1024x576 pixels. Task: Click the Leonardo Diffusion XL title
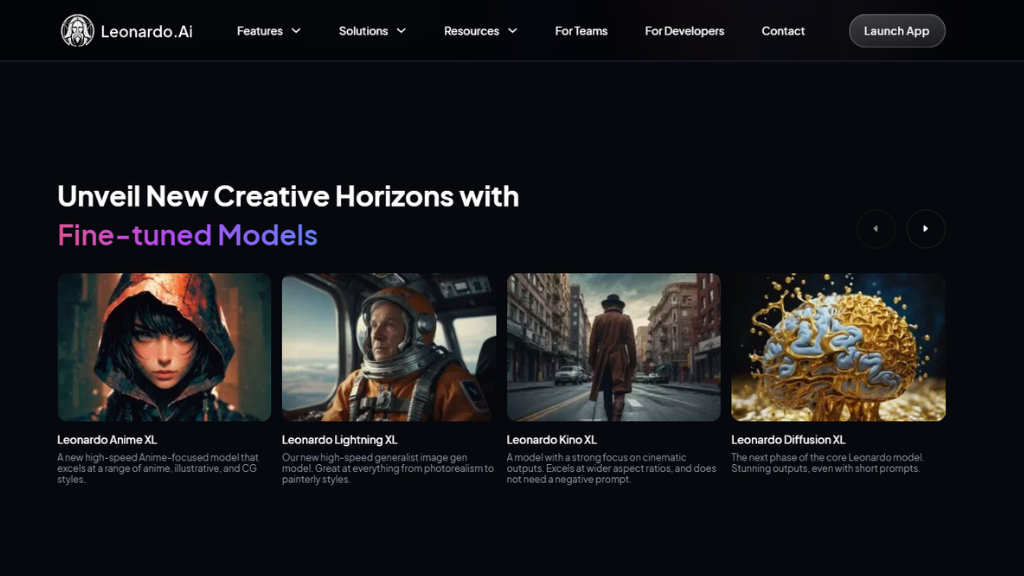[x=788, y=440]
